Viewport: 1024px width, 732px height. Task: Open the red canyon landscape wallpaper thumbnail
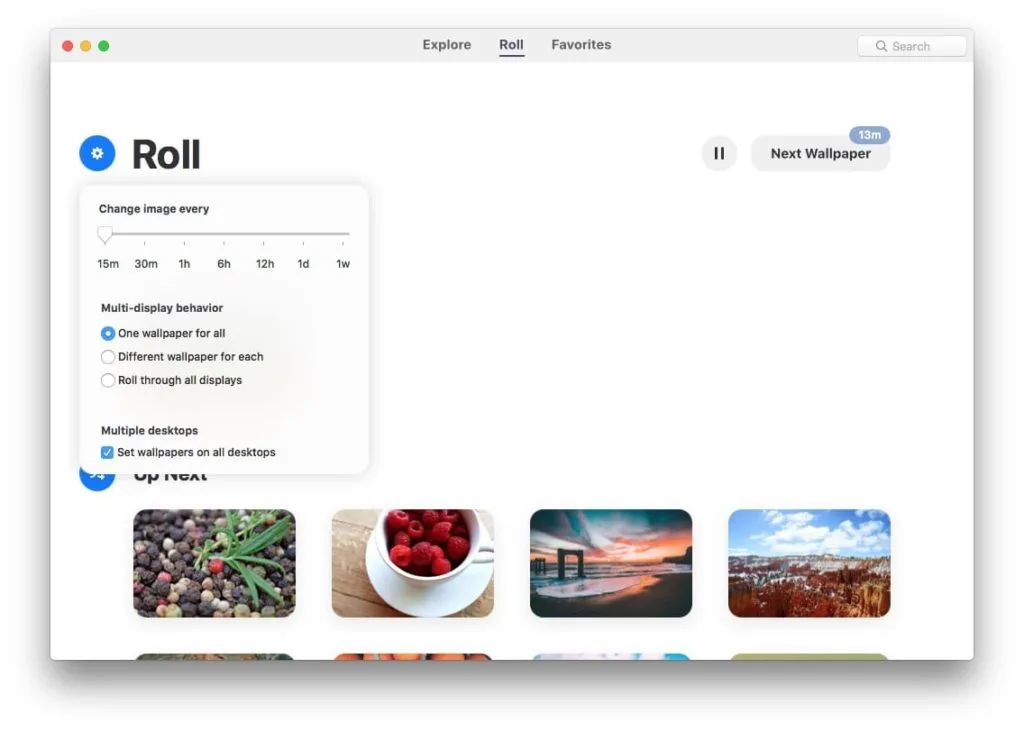tap(809, 564)
